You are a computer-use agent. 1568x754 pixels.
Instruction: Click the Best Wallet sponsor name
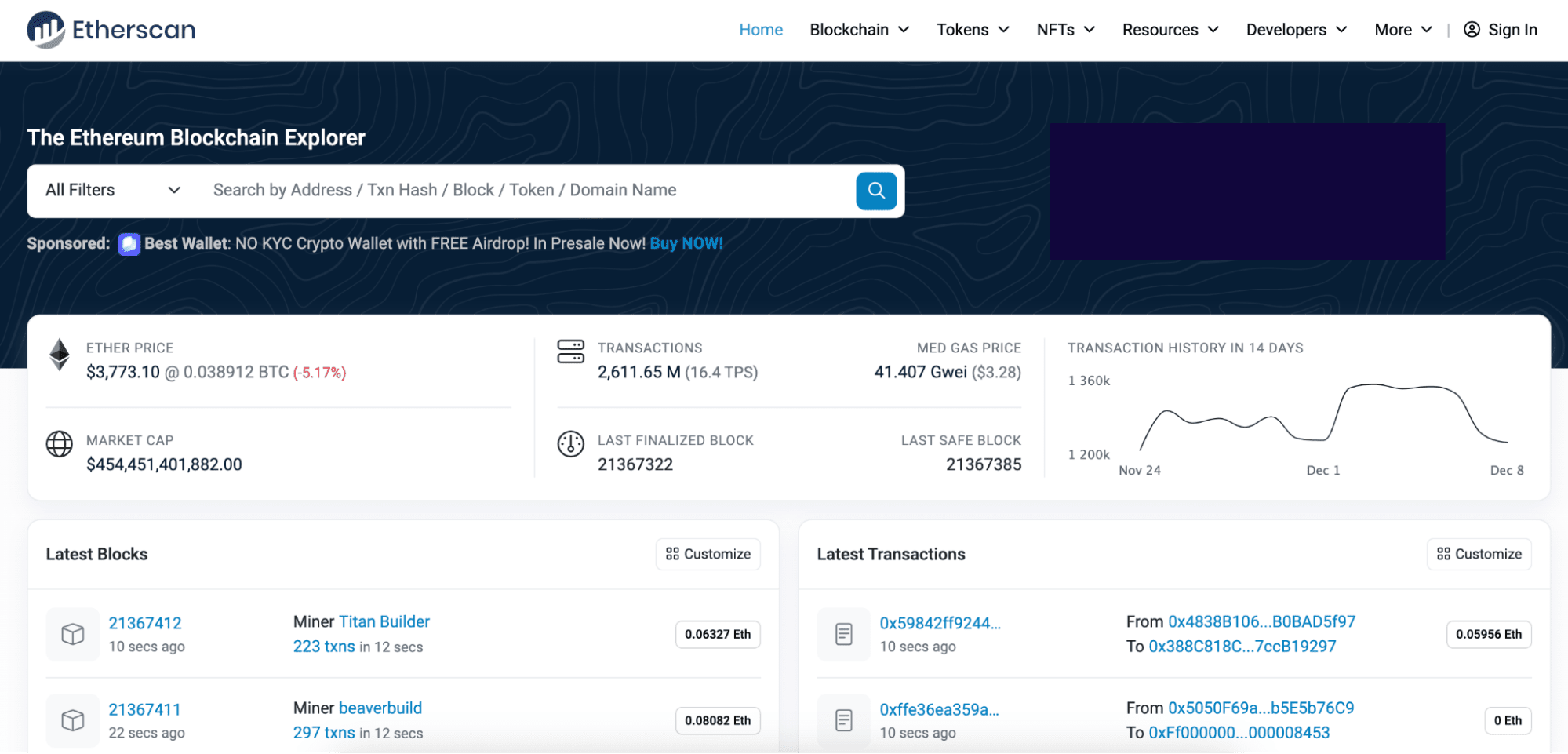click(186, 244)
